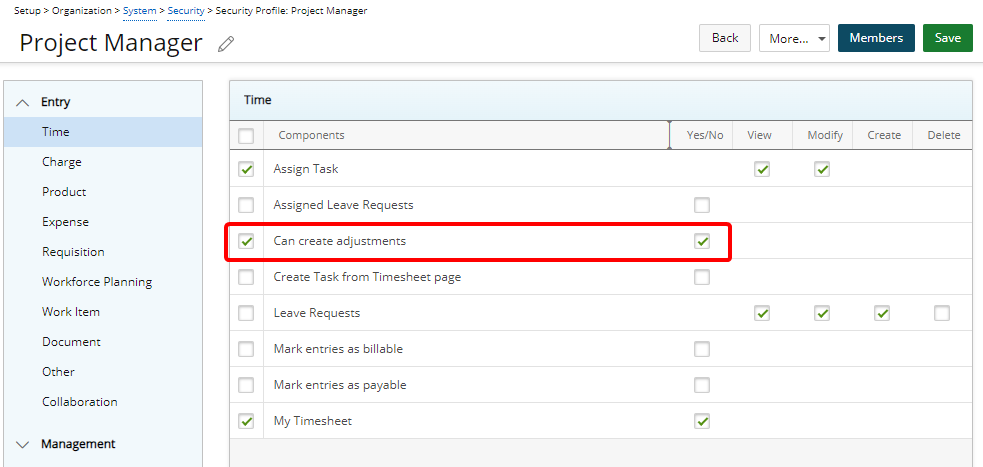Image resolution: width=983 pixels, height=467 pixels.
Task: Open the Security breadcrumb link
Action: [x=185, y=11]
